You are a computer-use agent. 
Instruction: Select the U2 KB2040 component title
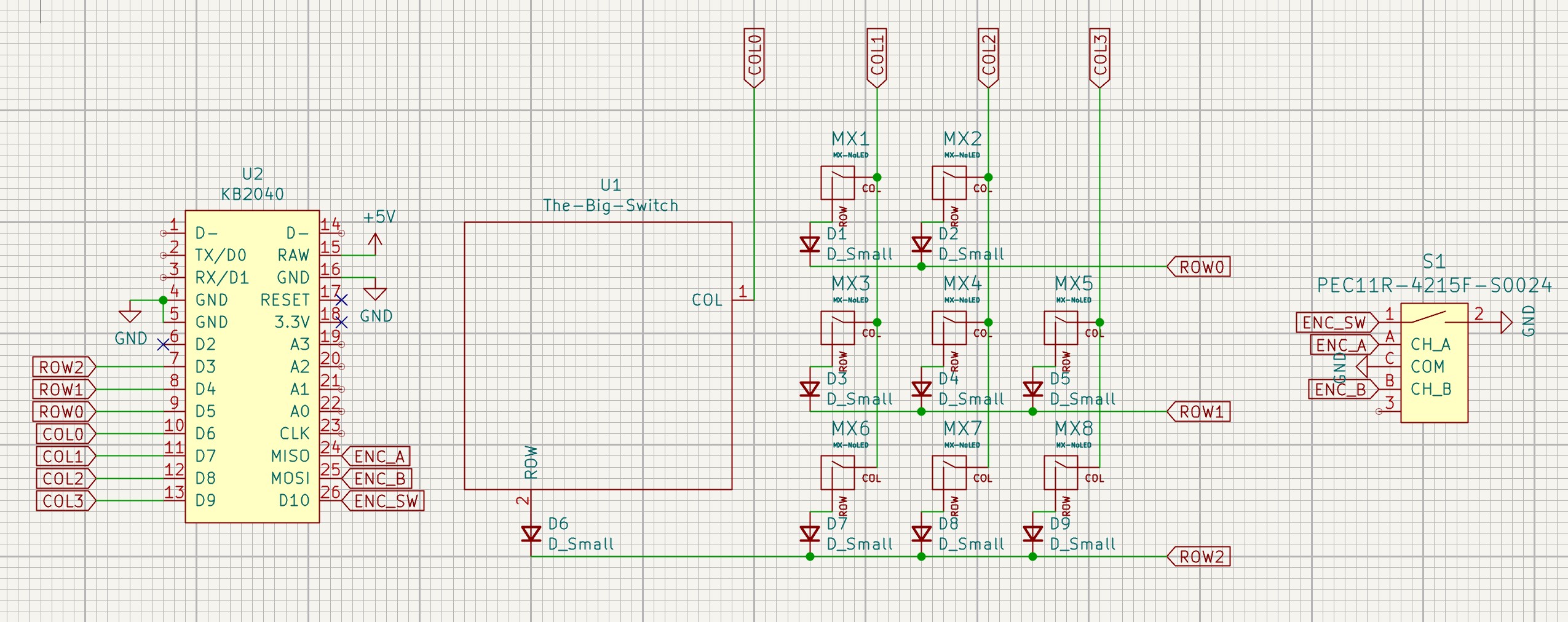point(252,184)
